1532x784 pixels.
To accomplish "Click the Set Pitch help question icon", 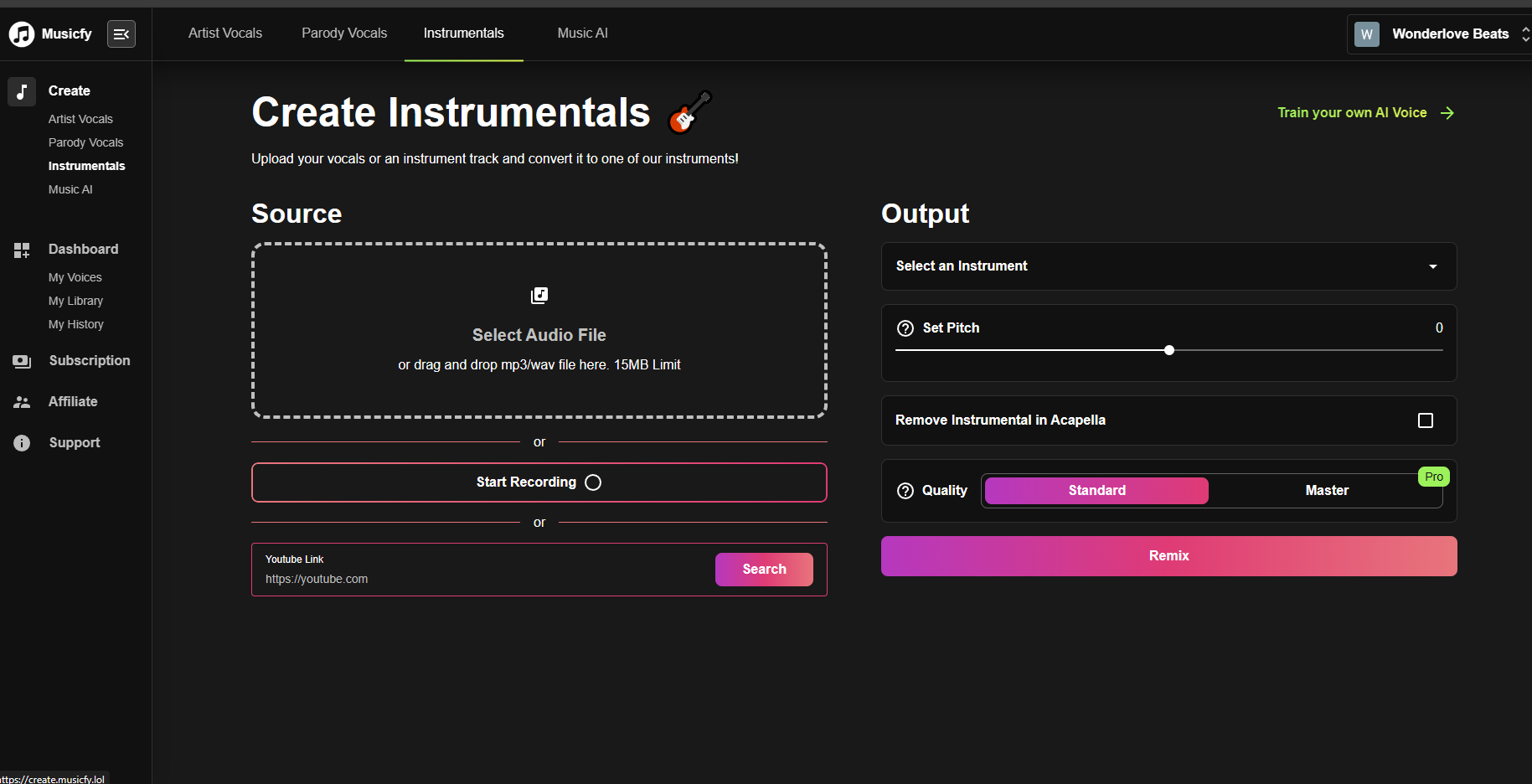I will coord(905,328).
